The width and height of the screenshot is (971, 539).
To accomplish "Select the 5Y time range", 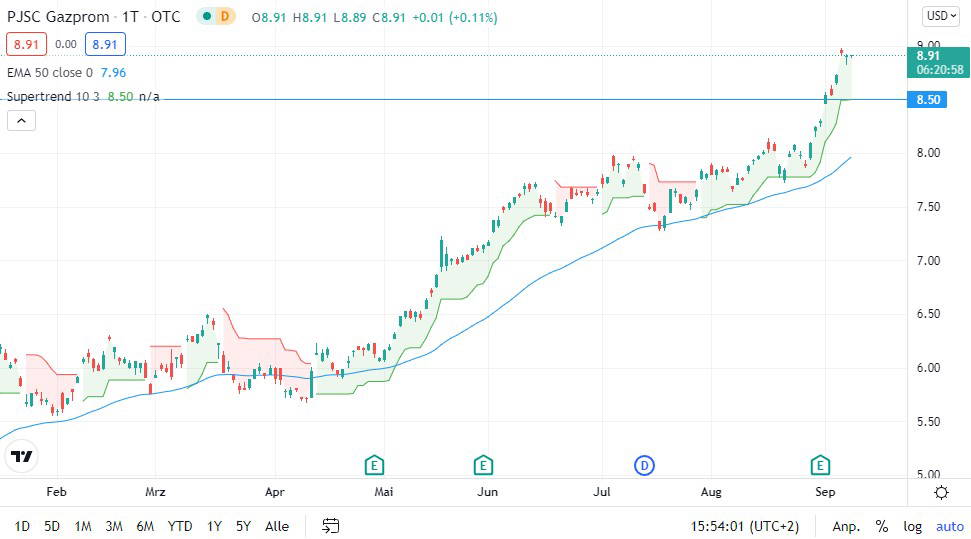I will tap(243, 526).
